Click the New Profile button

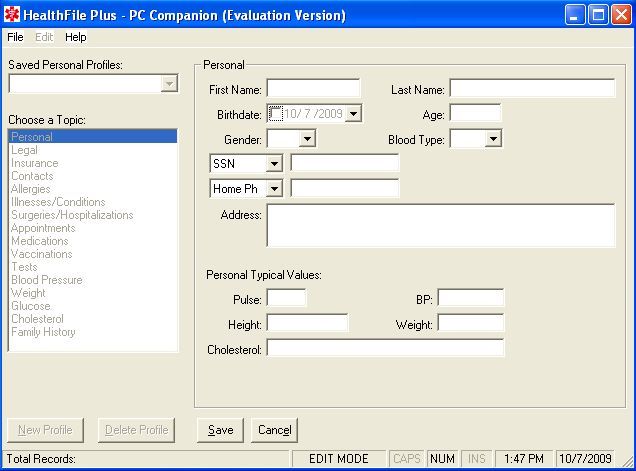[45, 430]
